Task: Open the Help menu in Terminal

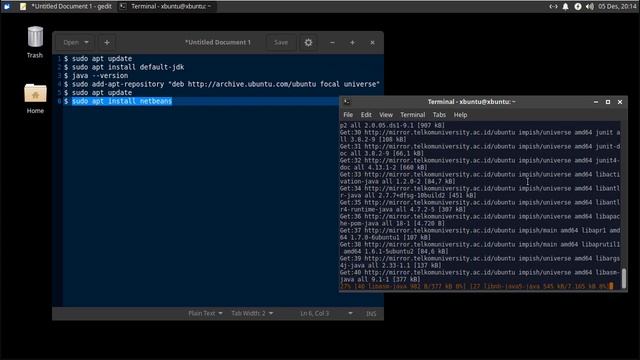Action: 460,115
